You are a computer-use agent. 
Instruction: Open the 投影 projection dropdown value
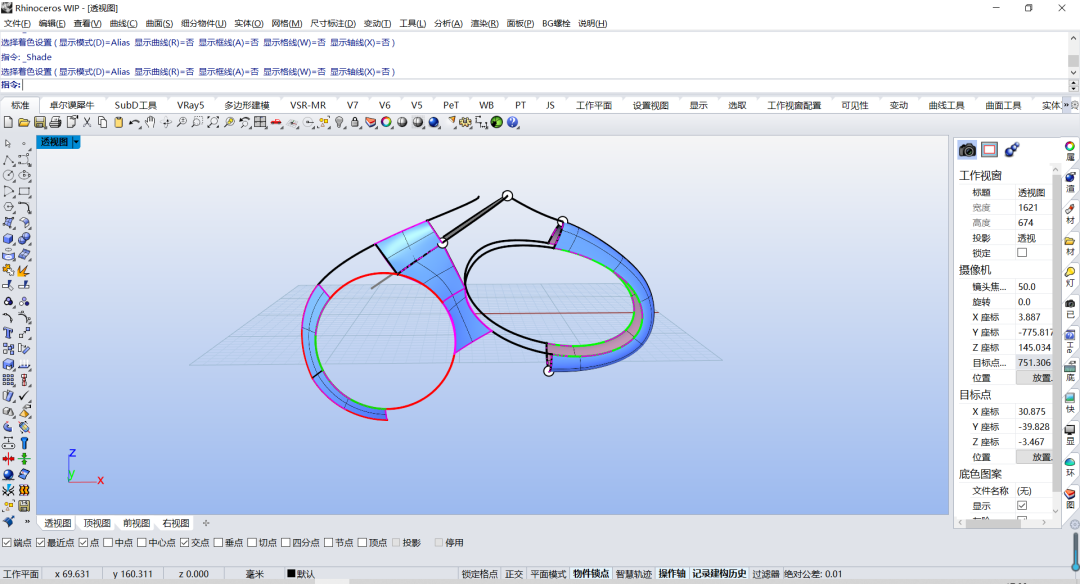(1034, 238)
